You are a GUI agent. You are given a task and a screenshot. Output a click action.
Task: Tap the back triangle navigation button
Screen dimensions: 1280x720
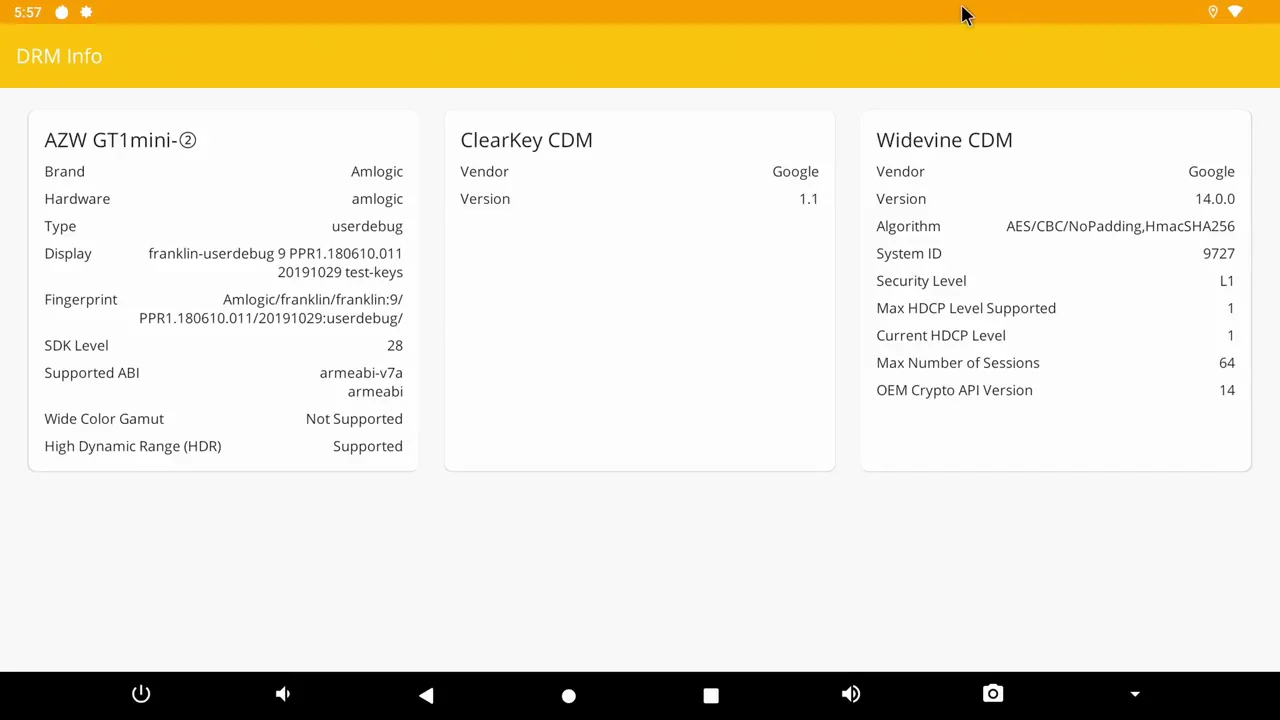[426, 695]
